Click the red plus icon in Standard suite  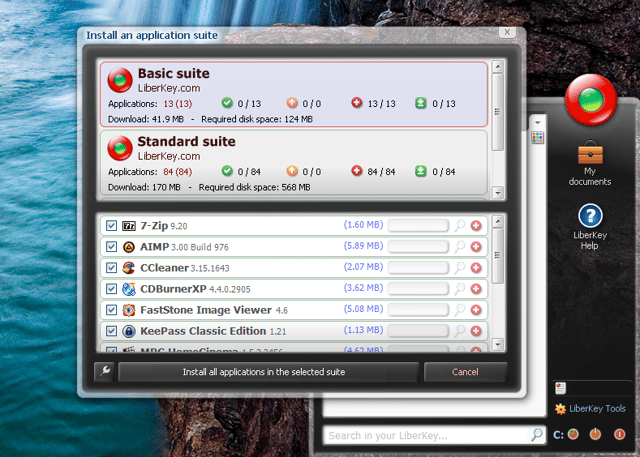(x=357, y=171)
